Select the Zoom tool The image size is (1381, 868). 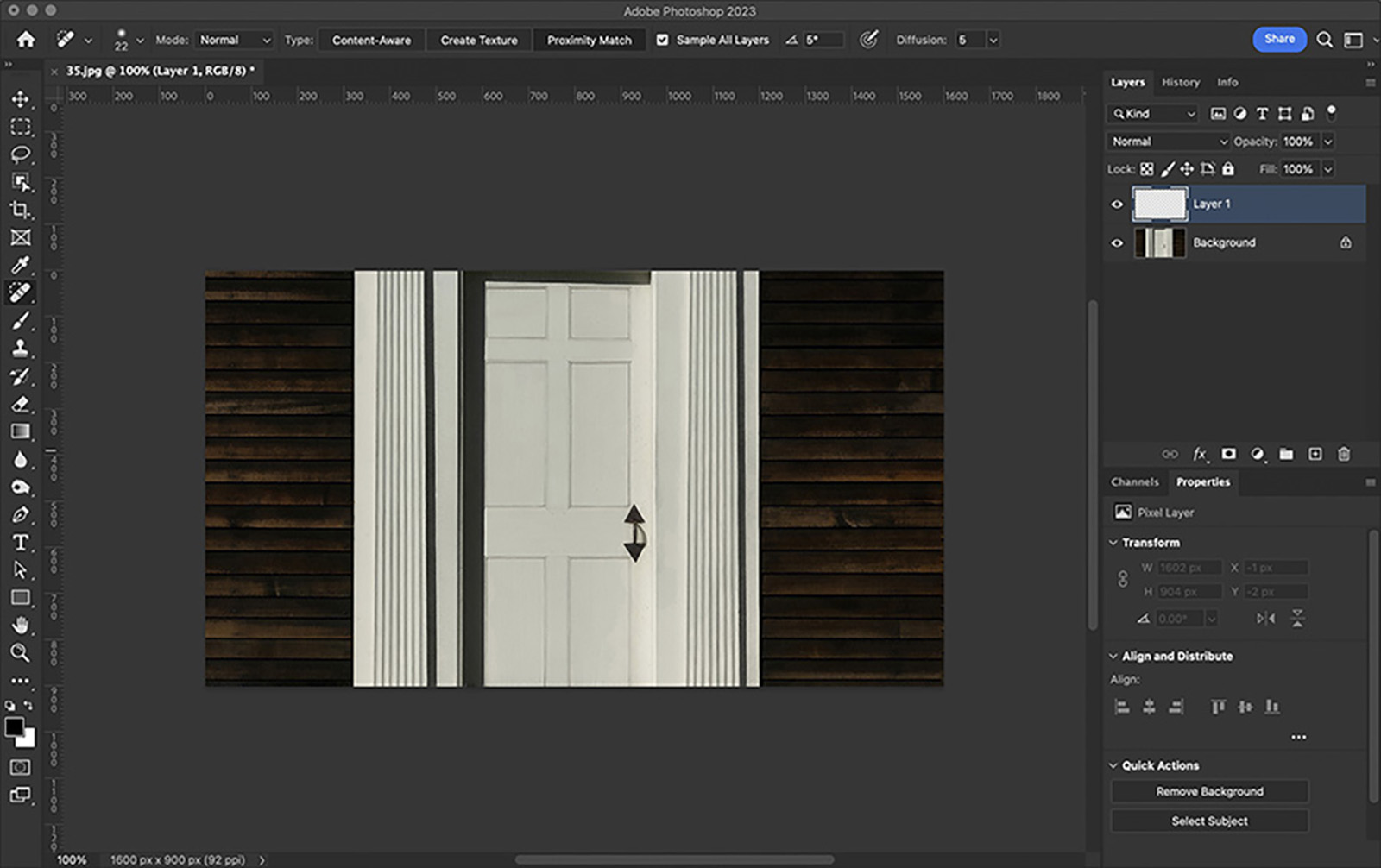[22, 653]
